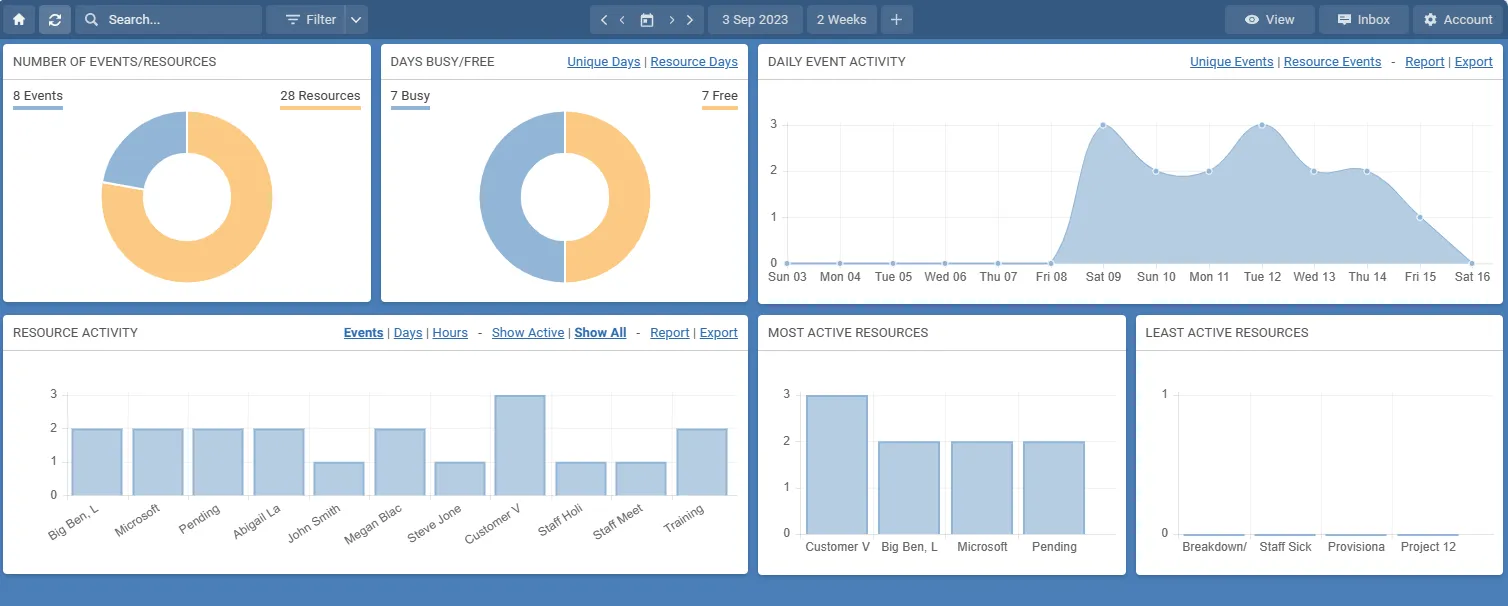Viewport: 1508px width, 606px height.
Task: Open the Filter panel
Action: tap(306, 20)
